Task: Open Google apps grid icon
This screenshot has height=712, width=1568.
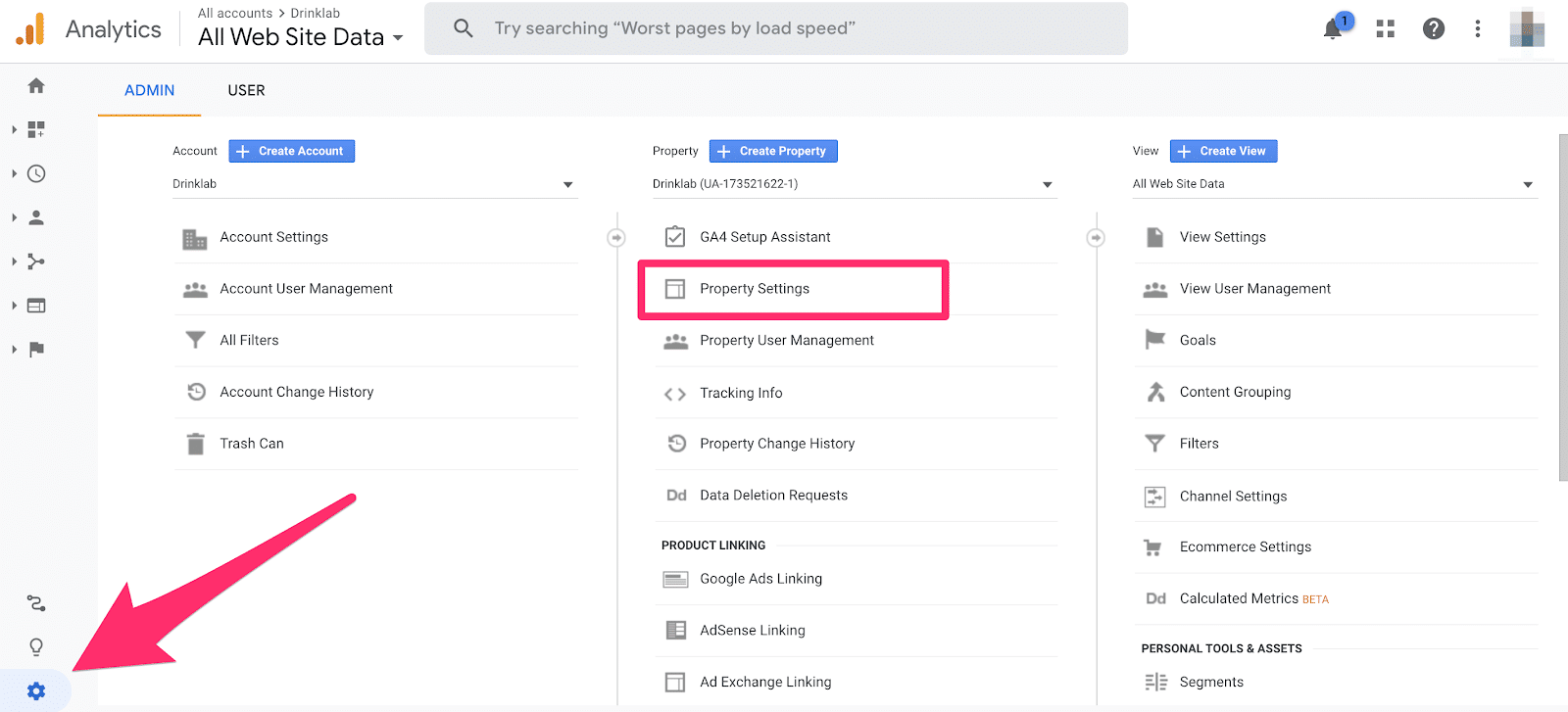Action: click(1385, 28)
